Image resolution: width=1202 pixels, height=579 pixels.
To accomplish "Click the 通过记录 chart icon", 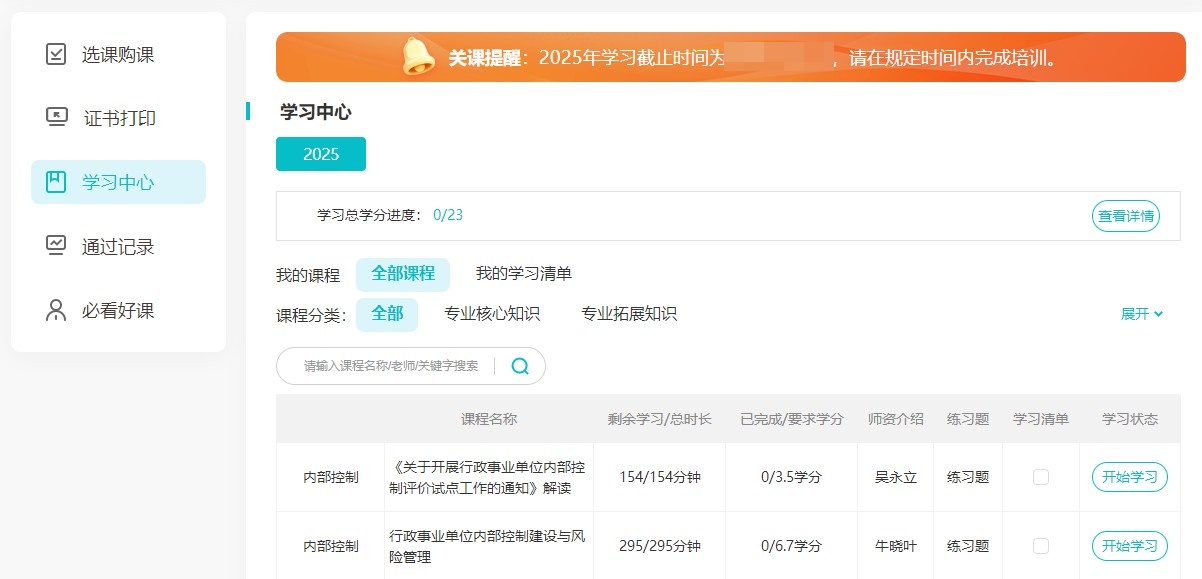I will click(x=57, y=246).
